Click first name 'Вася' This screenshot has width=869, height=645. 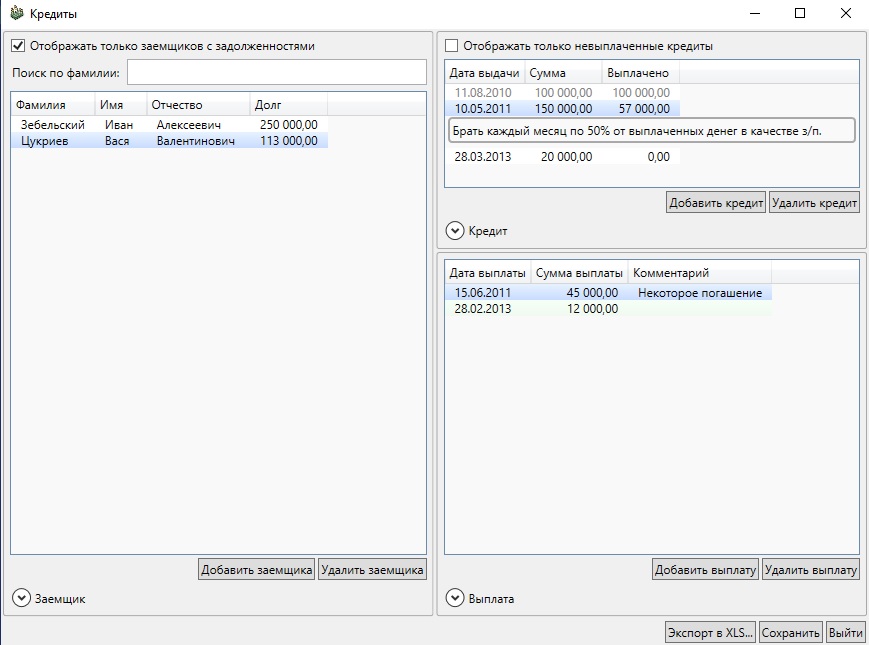117,141
